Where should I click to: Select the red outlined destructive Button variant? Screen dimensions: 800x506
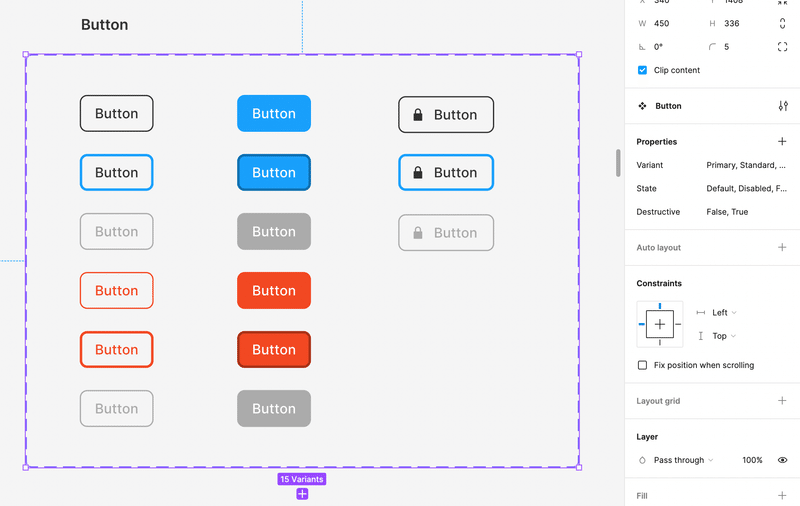tap(116, 290)
